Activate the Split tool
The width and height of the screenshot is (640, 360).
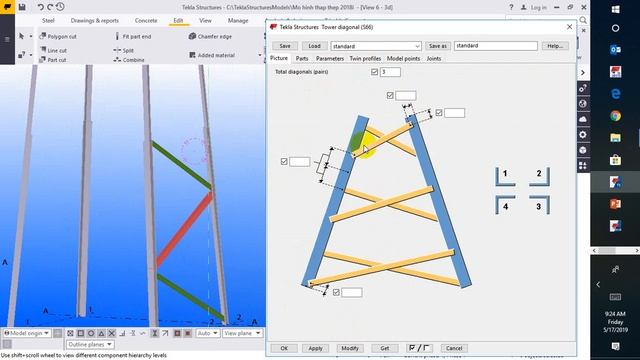tap(124, 50)
